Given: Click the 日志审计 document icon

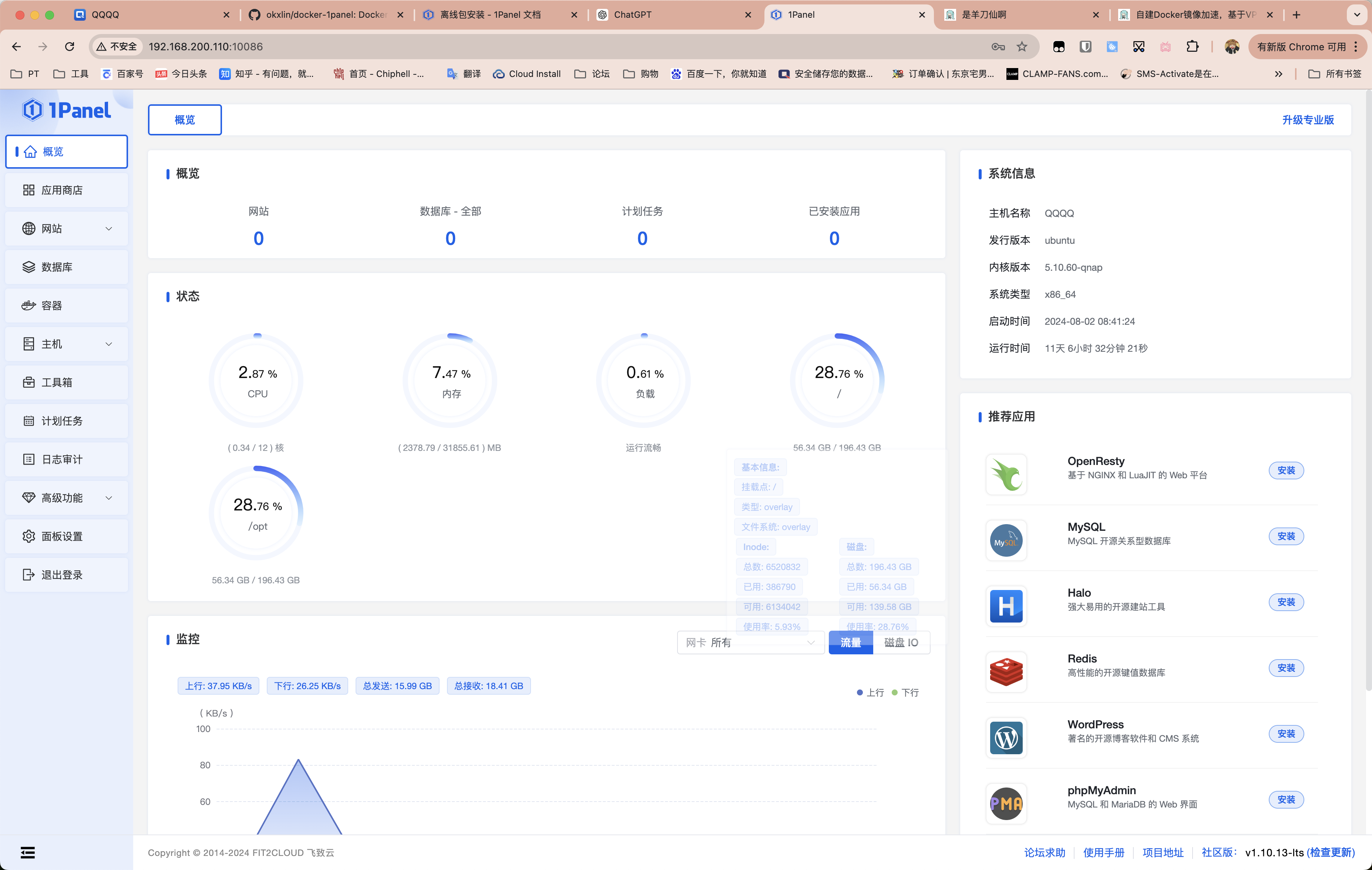Looking at the screenshot, I should (x=28, y=459).
